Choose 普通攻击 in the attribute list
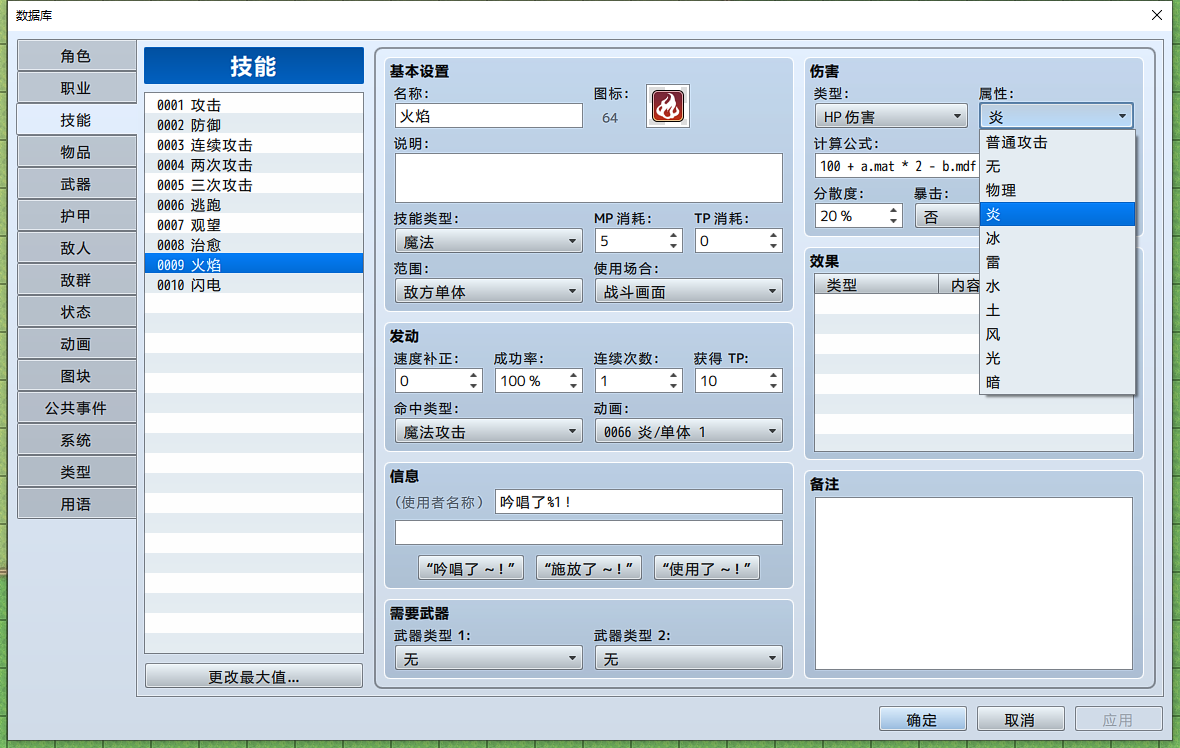 click(1057, 142)
